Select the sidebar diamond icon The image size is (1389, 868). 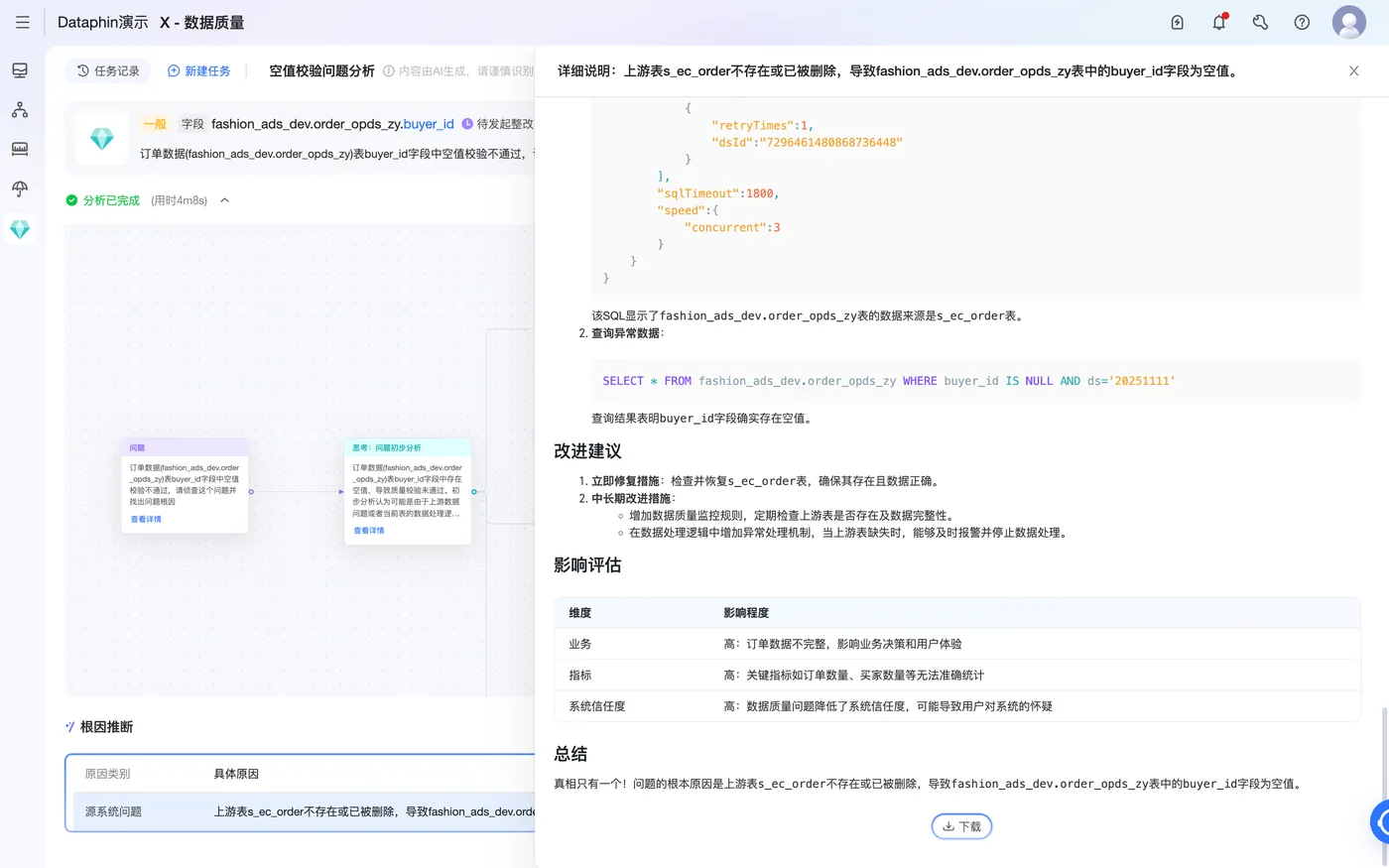[20, 229]
